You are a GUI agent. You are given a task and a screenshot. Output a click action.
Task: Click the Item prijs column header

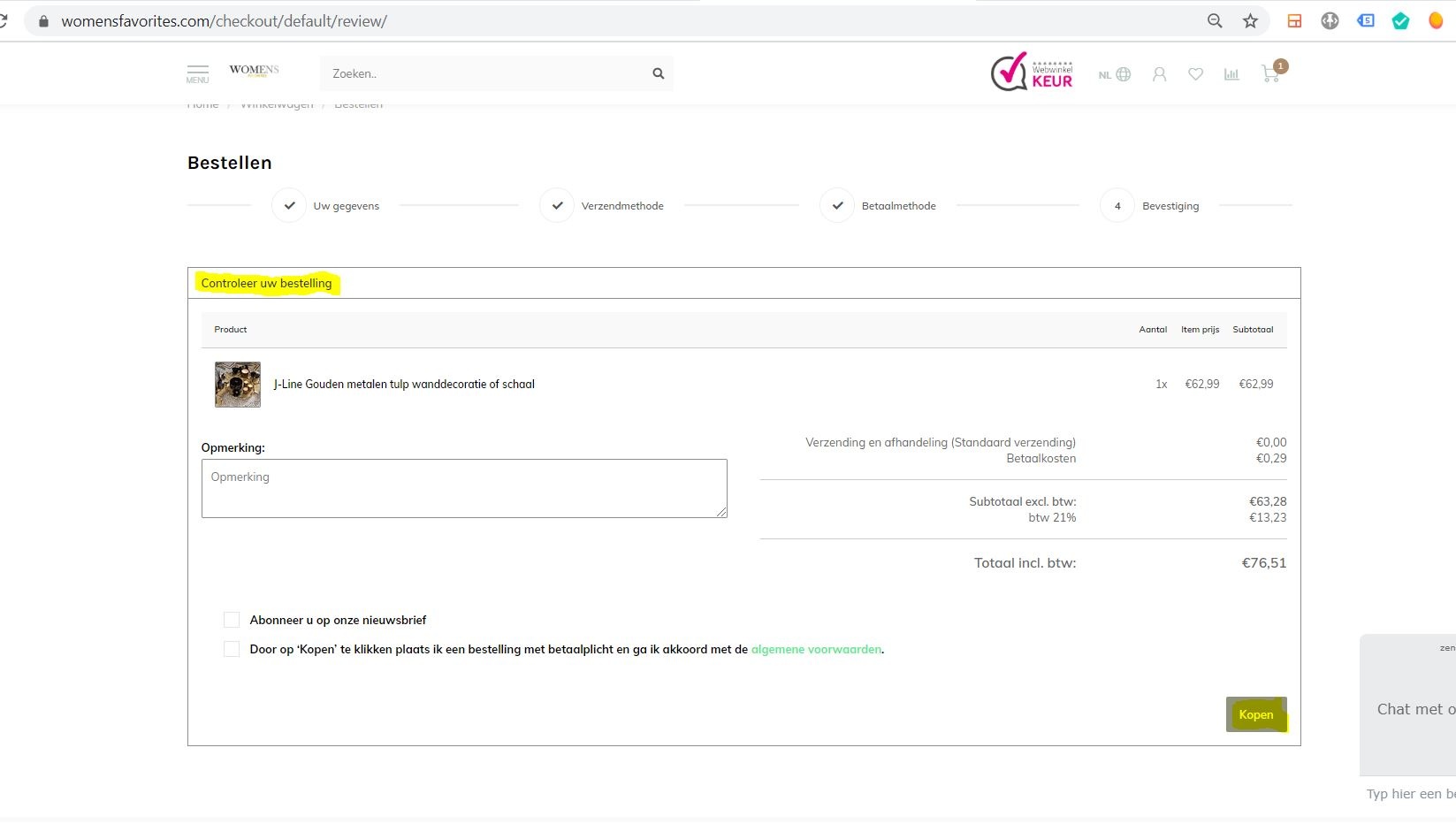pos(1200,329)
